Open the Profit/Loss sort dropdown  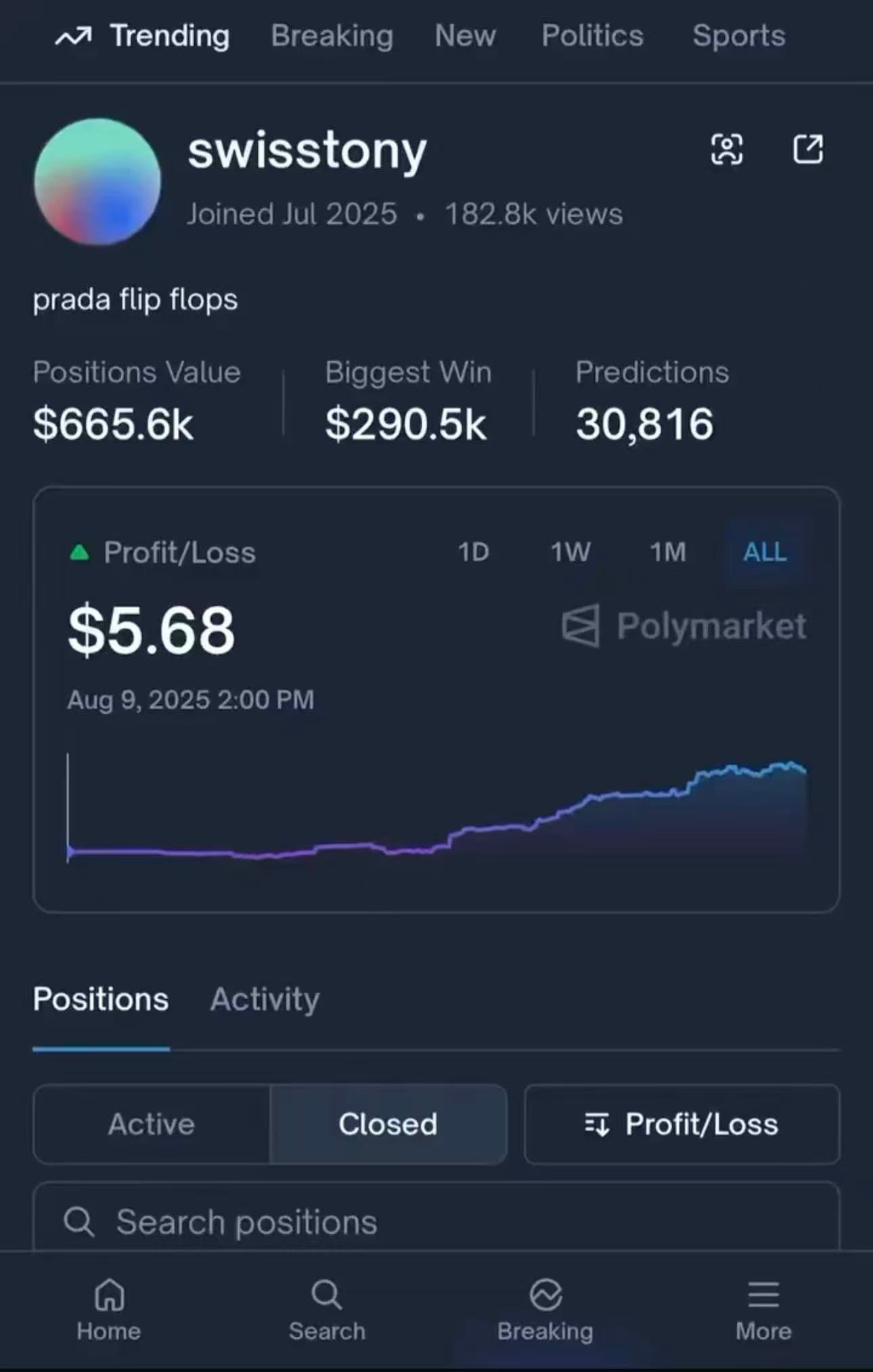[682, 1124]
